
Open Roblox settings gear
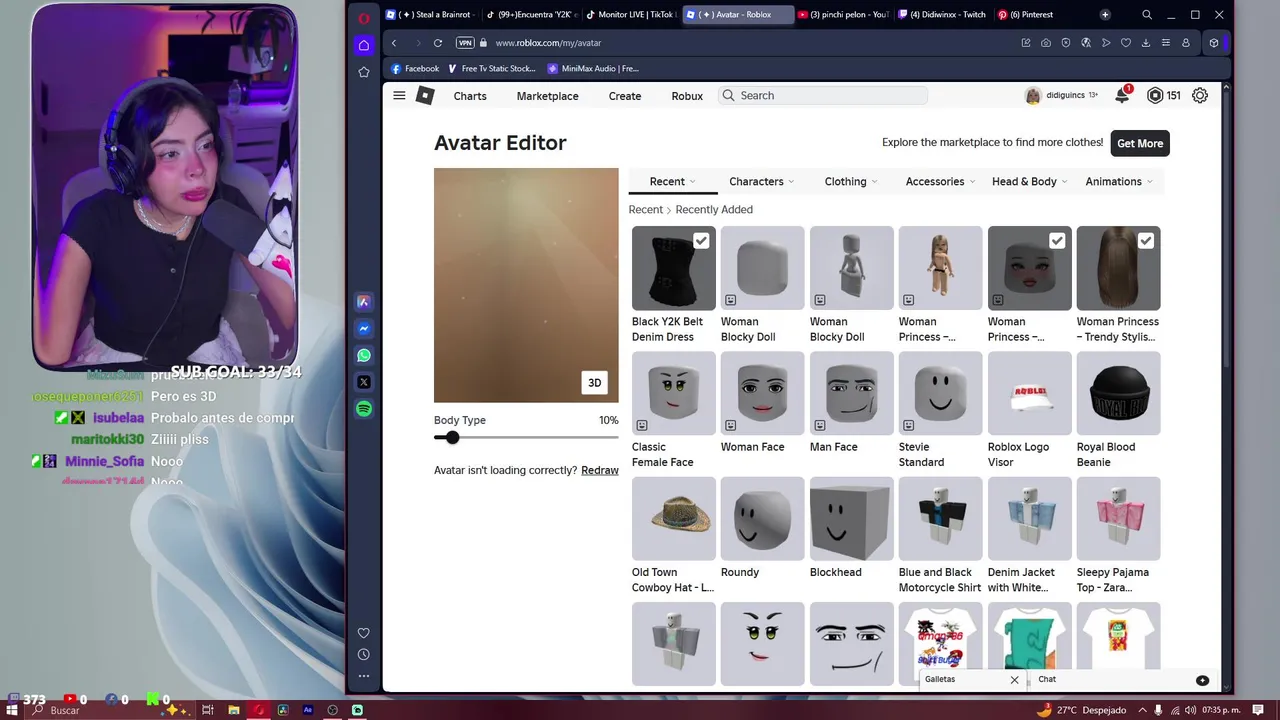tap(1200, 95)
